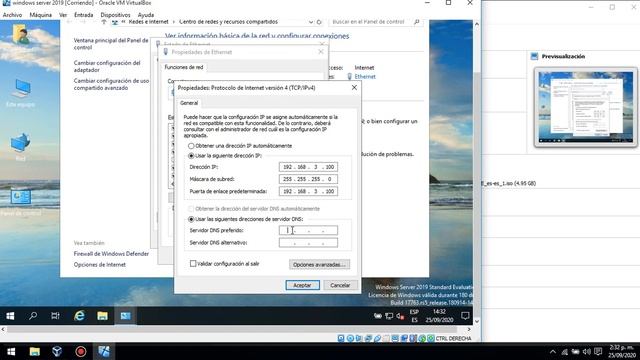Open Ver menu in VirtualBox
This screenshot has height=360, width=640.
click(63, 15)
